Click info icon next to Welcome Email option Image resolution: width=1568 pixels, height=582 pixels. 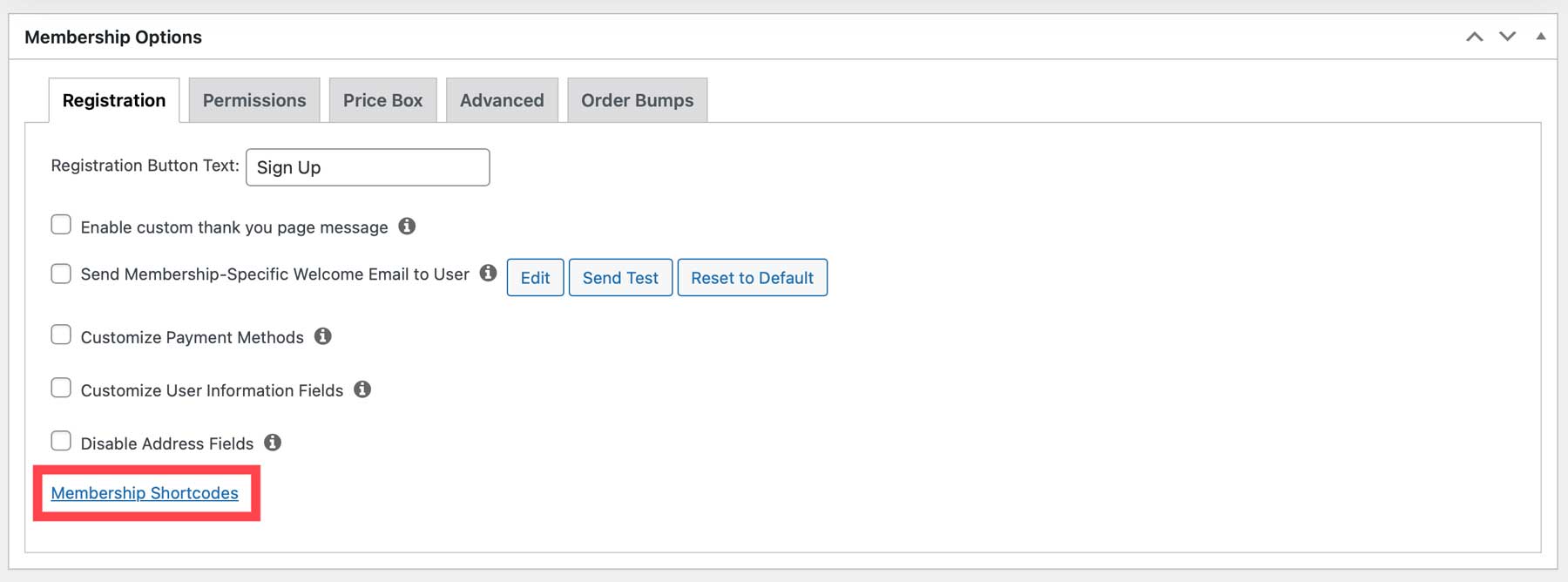489,274
